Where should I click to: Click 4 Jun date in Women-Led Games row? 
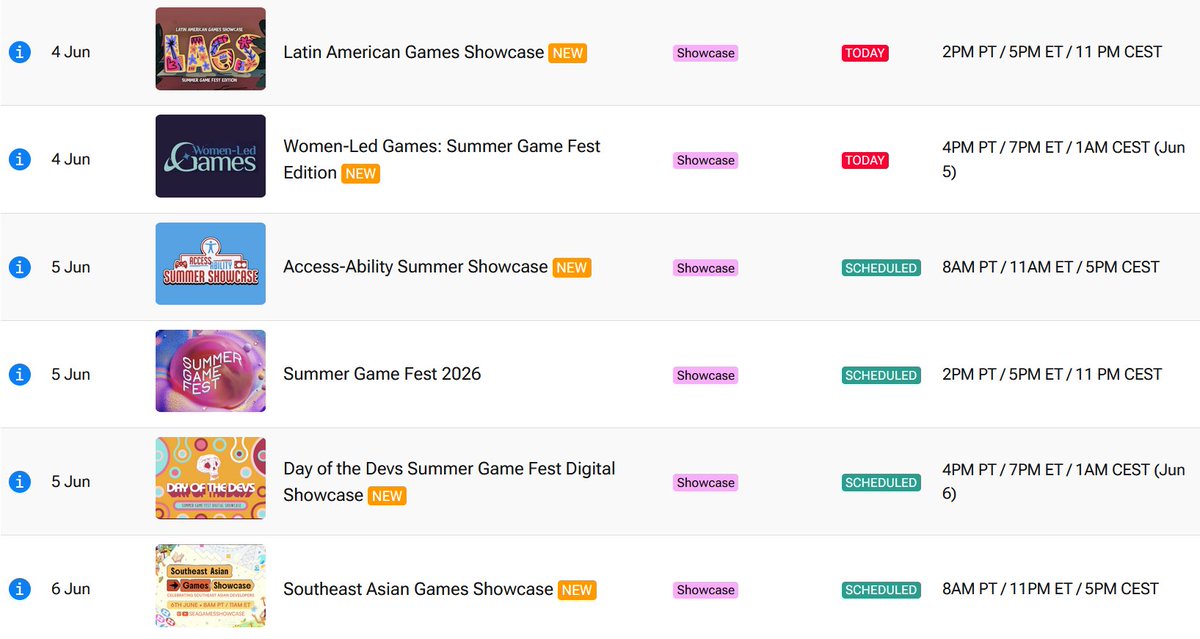click(x=71, y=159)
